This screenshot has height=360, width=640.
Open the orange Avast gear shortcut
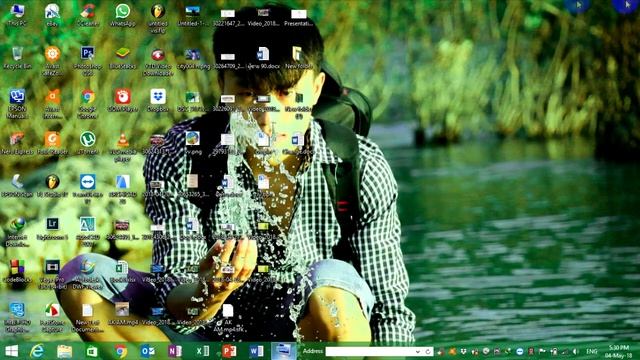tap(52, 61)
